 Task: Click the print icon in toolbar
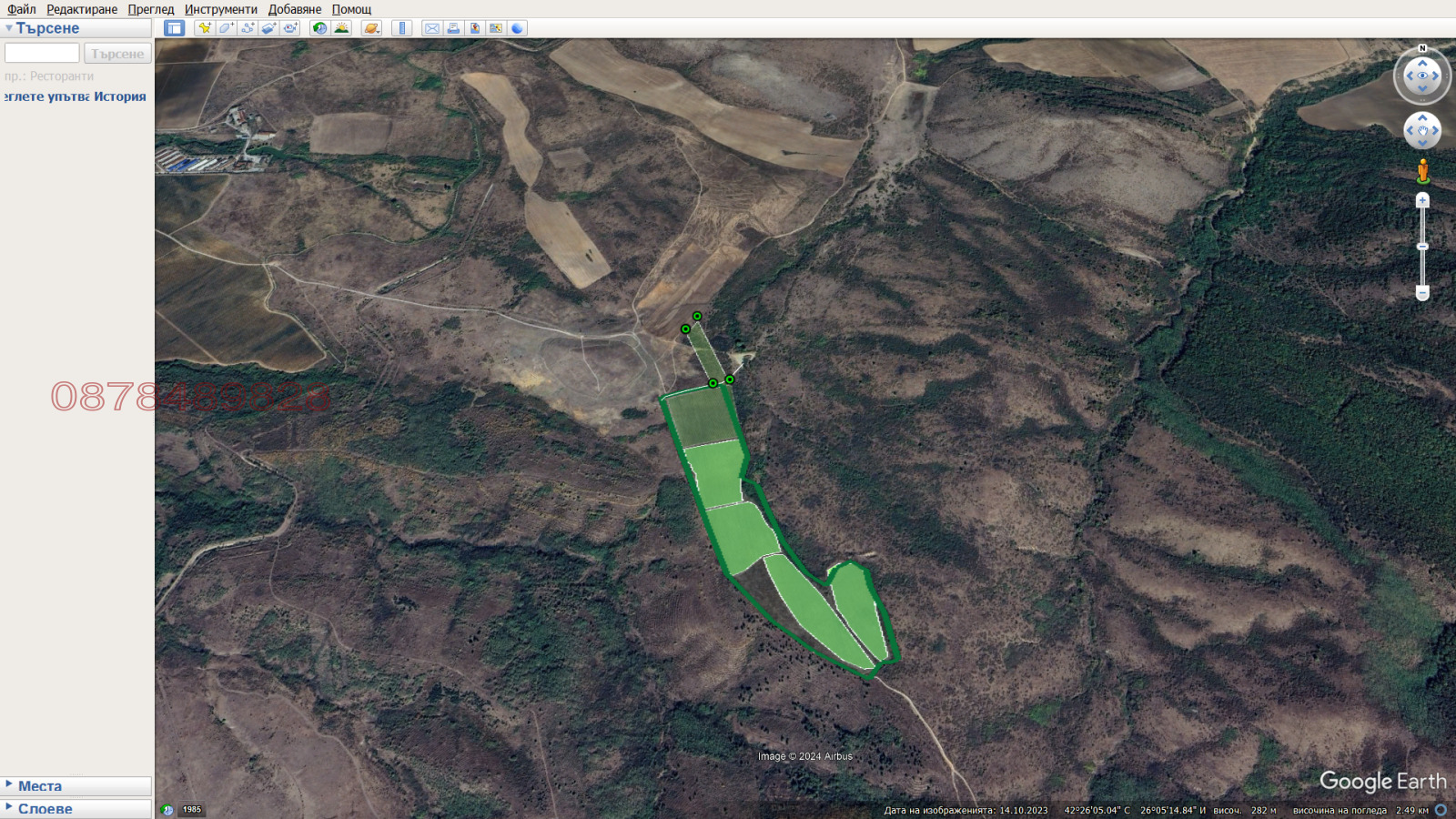pos(453,28)
